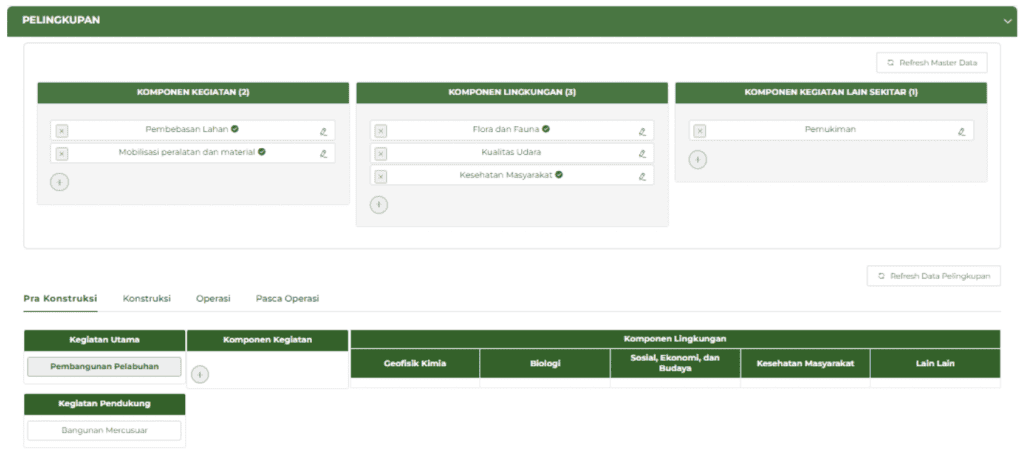Add component in Komponen Kegiatan table column
This screenshot has width=1024, height=466.
pos(200,374)
